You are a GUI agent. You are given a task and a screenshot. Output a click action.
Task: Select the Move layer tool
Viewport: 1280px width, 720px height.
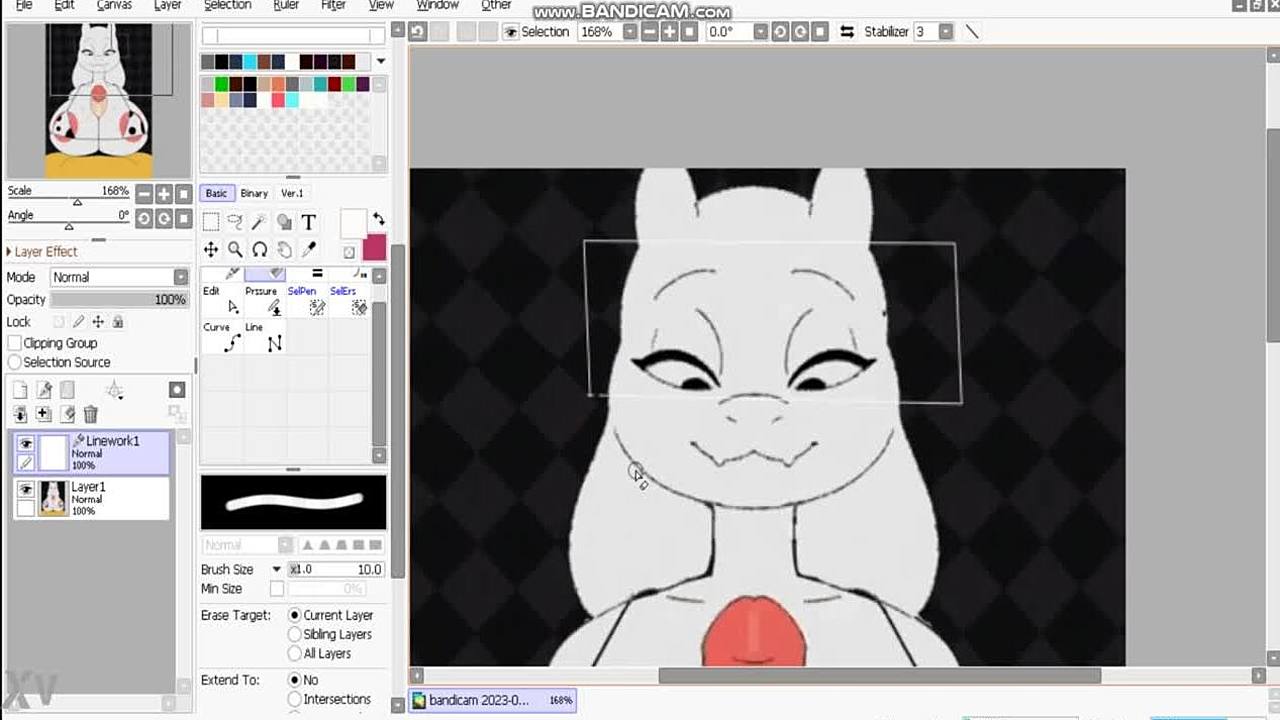point(211,249)
